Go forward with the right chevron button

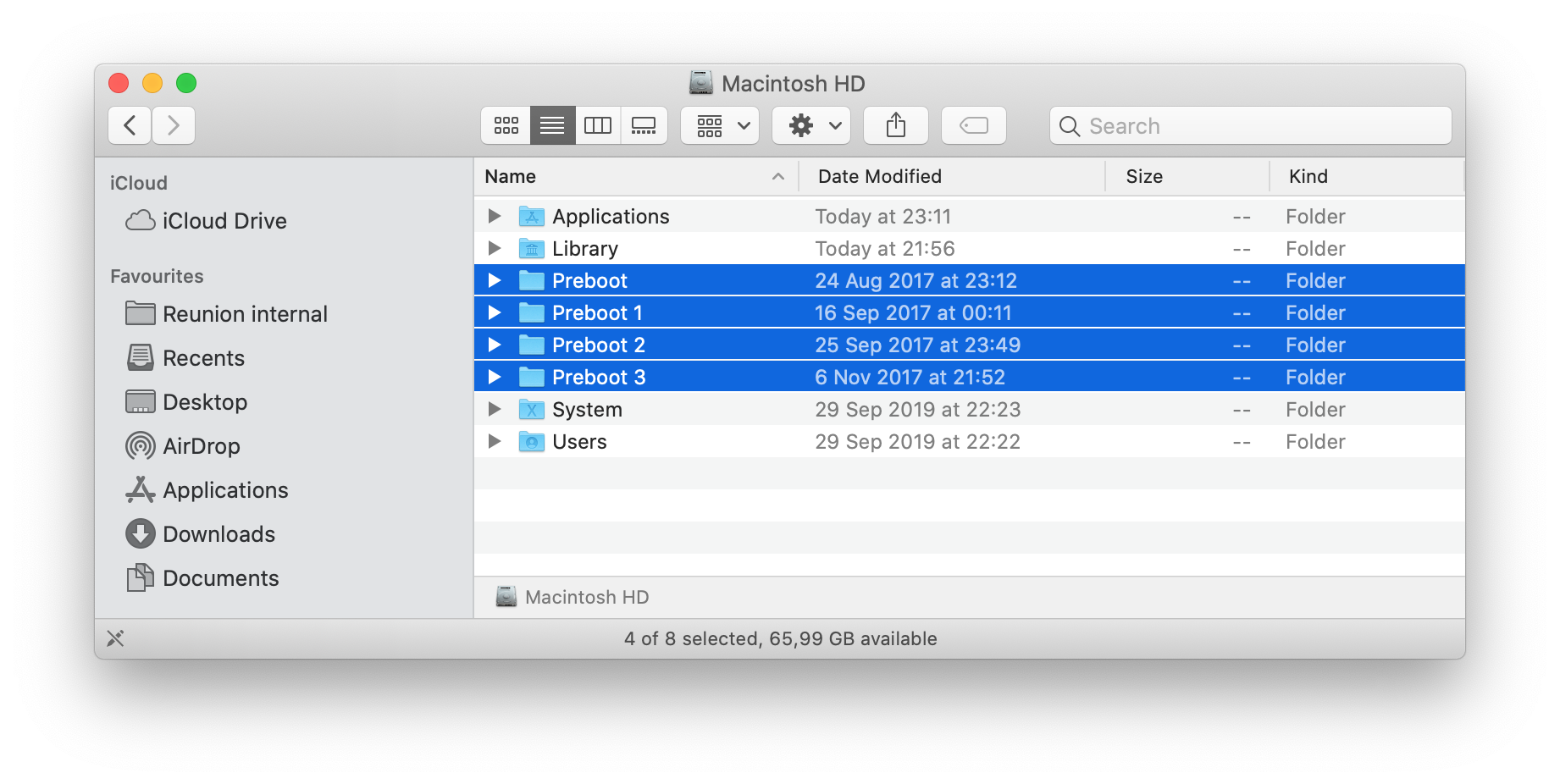point(174,125)
